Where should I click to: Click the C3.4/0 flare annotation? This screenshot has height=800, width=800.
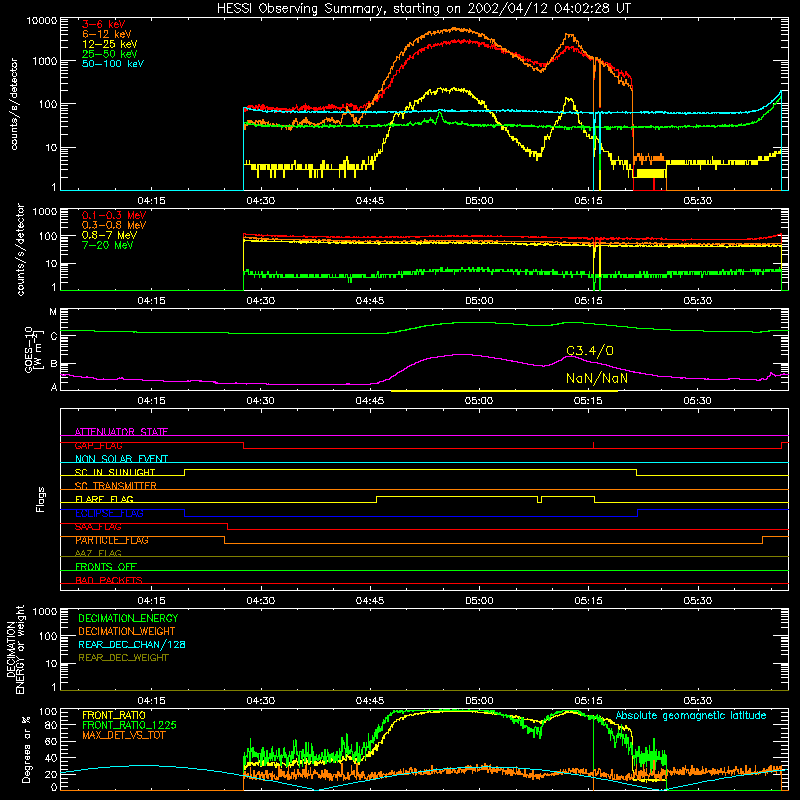pos(590,351)
